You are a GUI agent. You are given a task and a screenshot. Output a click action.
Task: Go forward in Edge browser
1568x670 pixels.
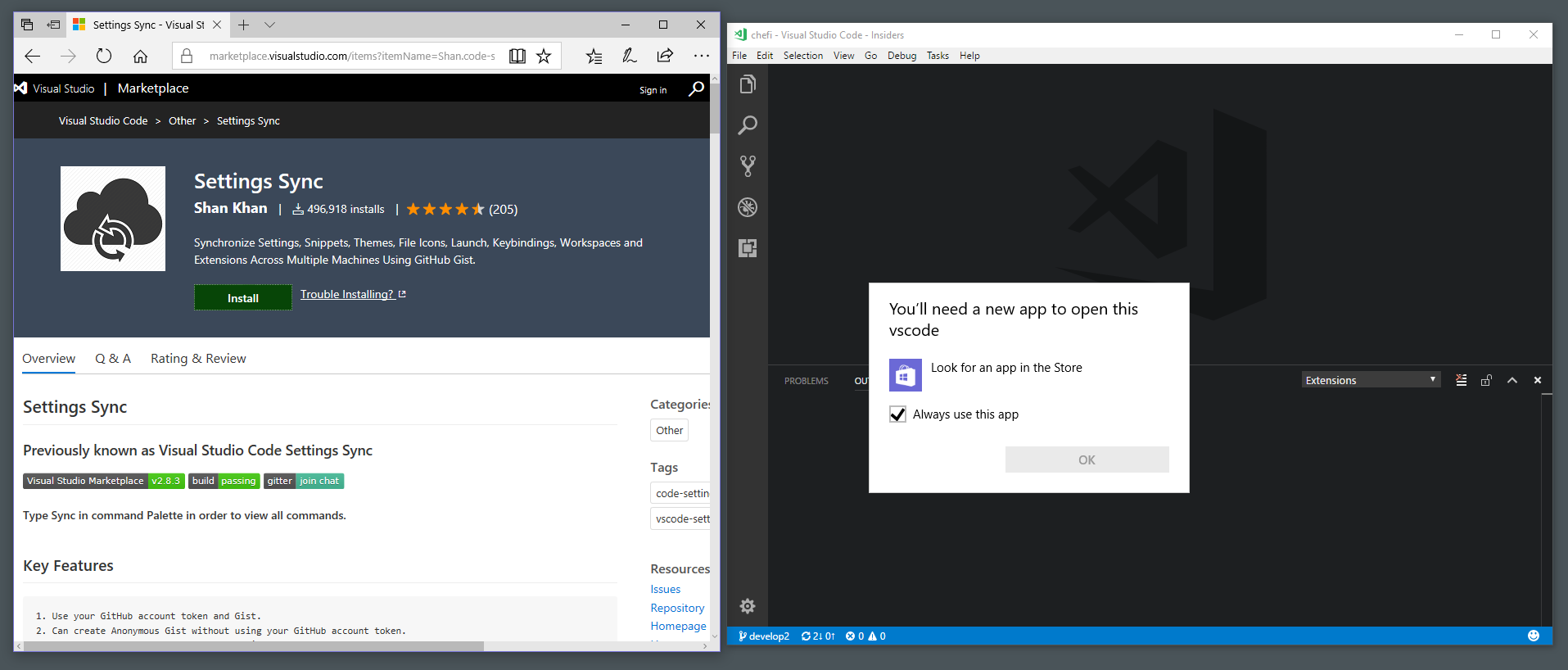(x=68, y=56)
